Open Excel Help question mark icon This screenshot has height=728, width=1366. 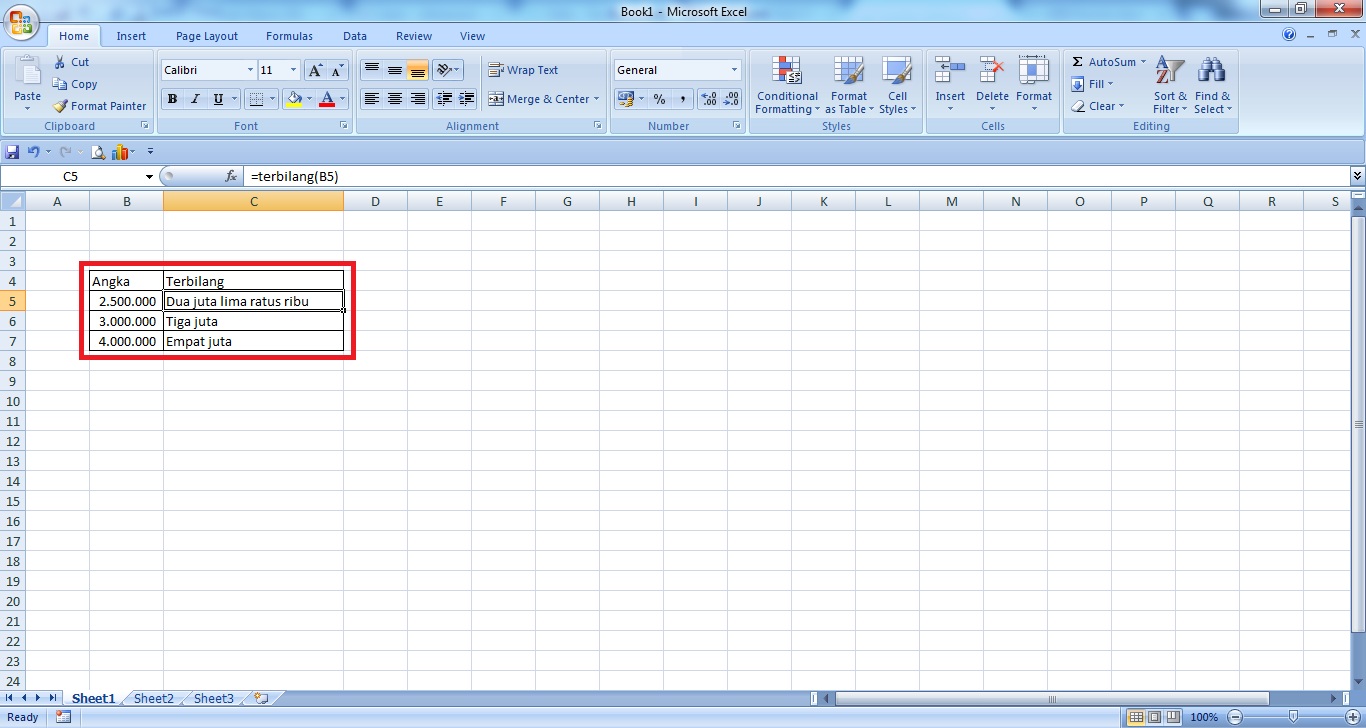(x=1289, y=35)
